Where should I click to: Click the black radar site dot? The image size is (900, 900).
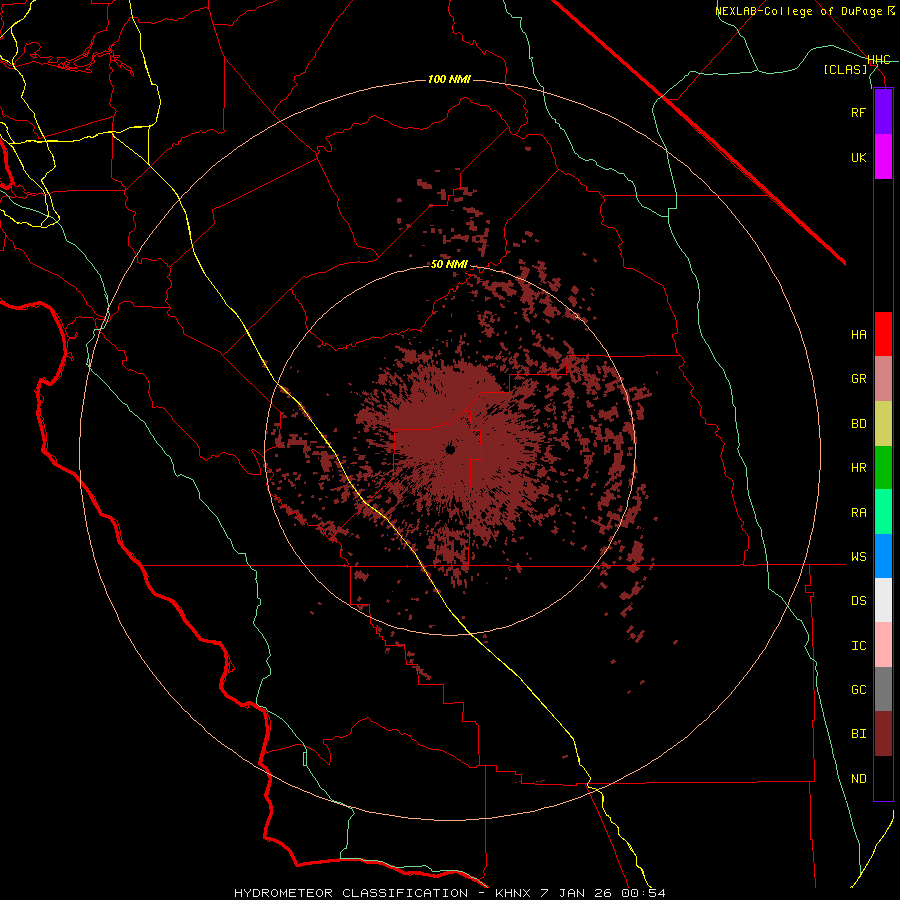click(x=451, y=450)
